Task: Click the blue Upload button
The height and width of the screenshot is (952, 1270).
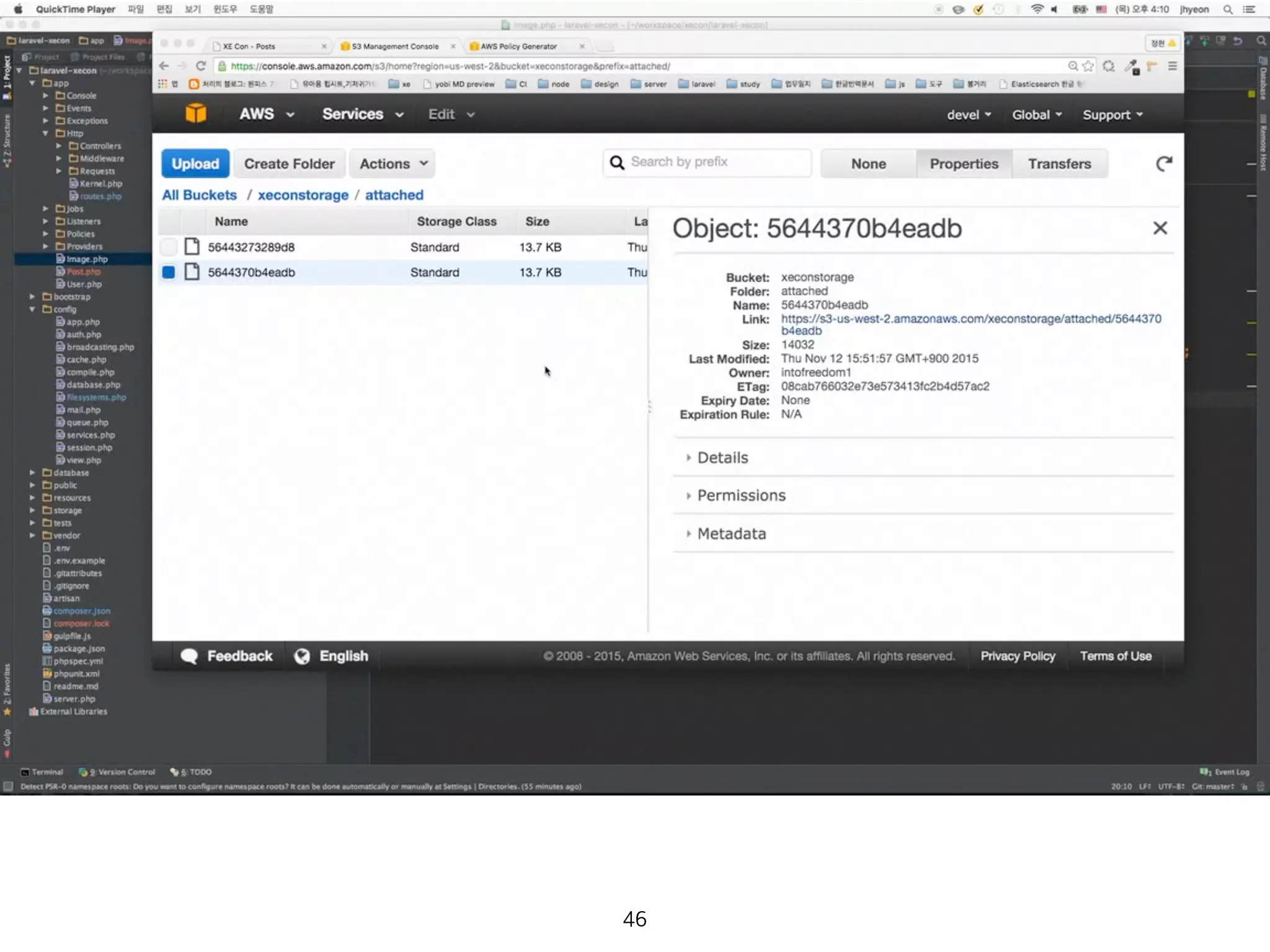Action: pyautogui.click(x=195, y=164)
